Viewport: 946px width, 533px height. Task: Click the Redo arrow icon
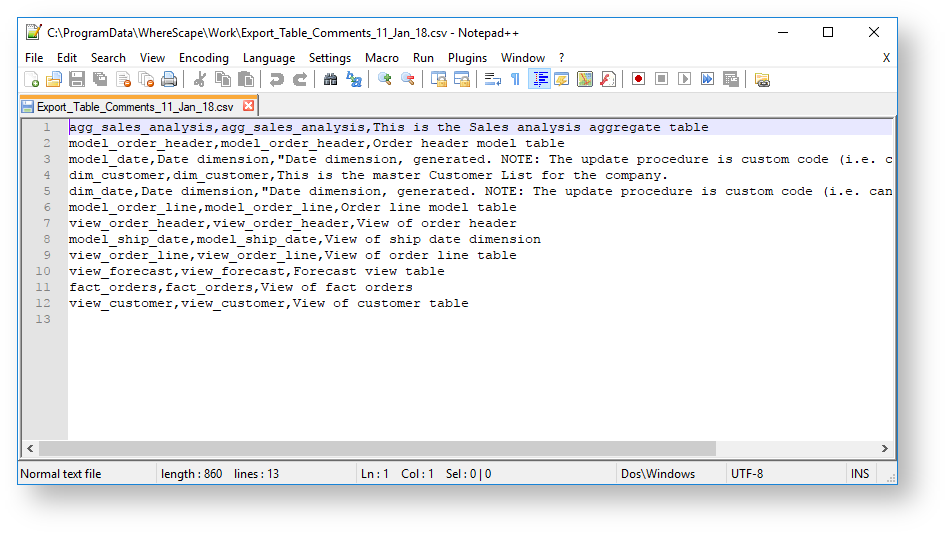(299, 79)
